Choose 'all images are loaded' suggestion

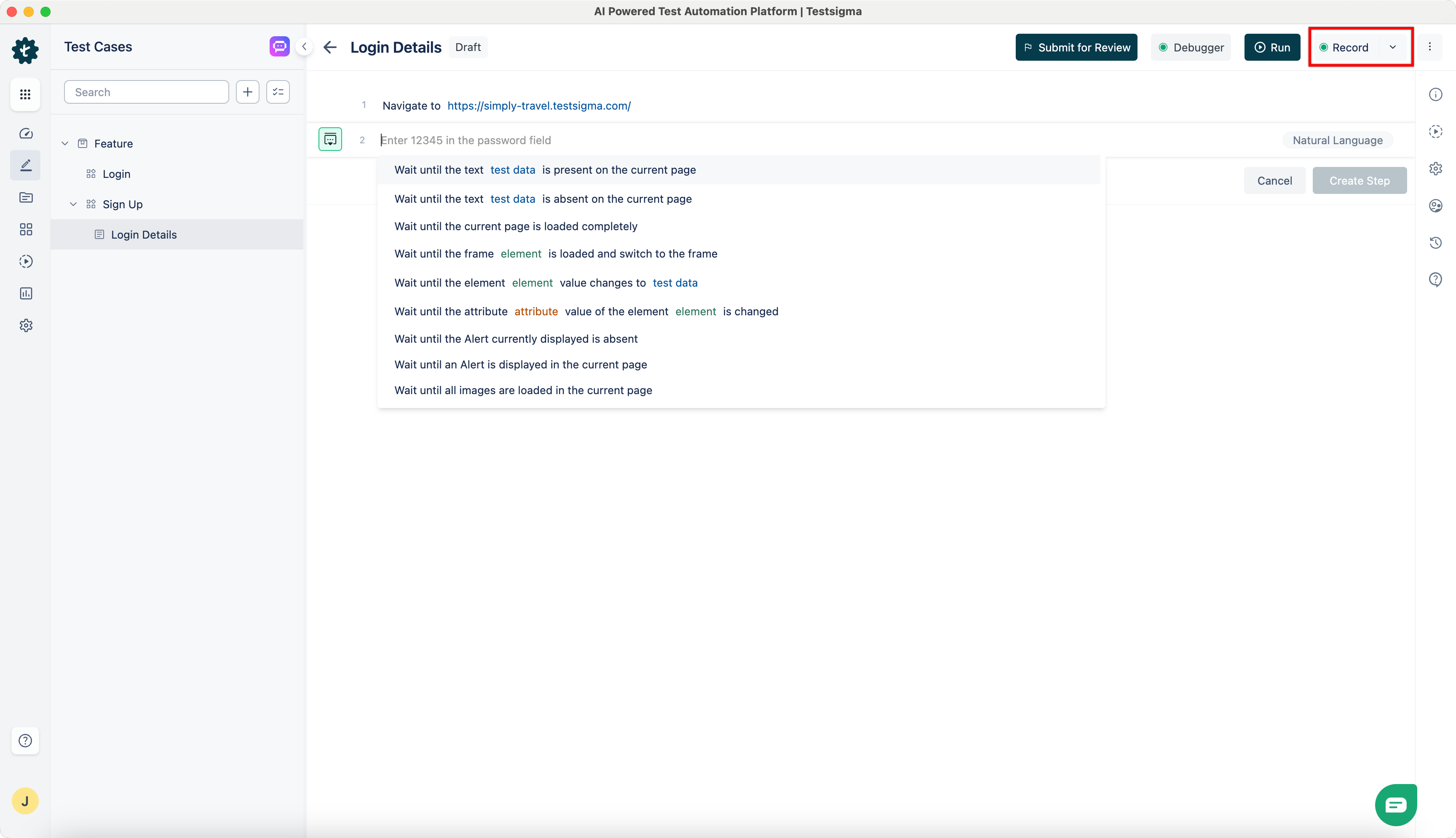739,390
